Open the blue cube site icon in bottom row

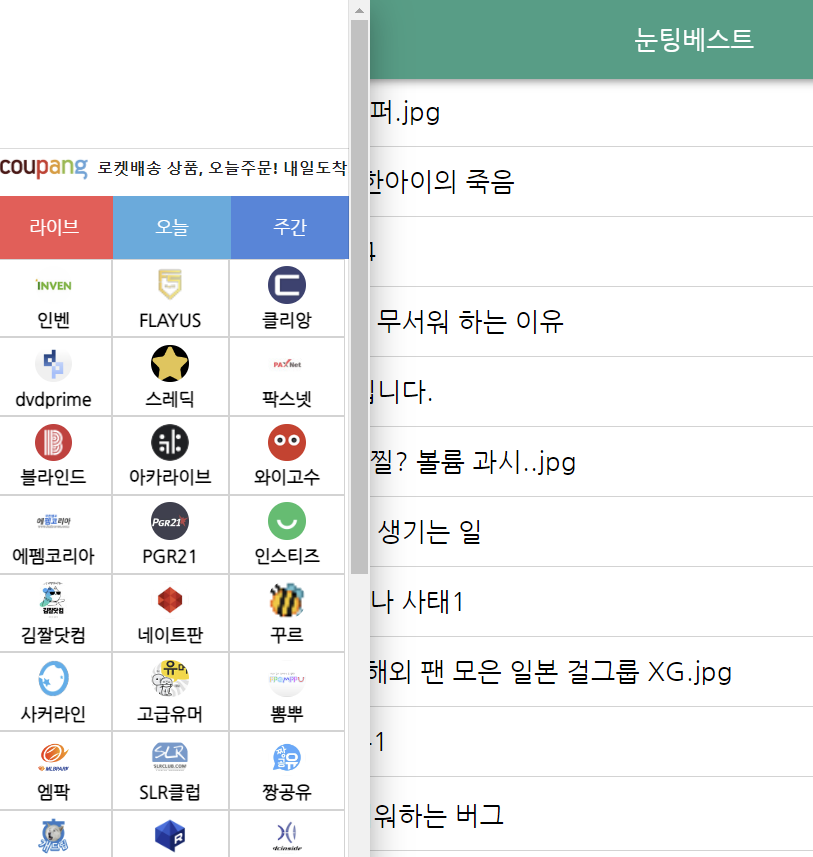pyautogui.click(x=170, y=835)
